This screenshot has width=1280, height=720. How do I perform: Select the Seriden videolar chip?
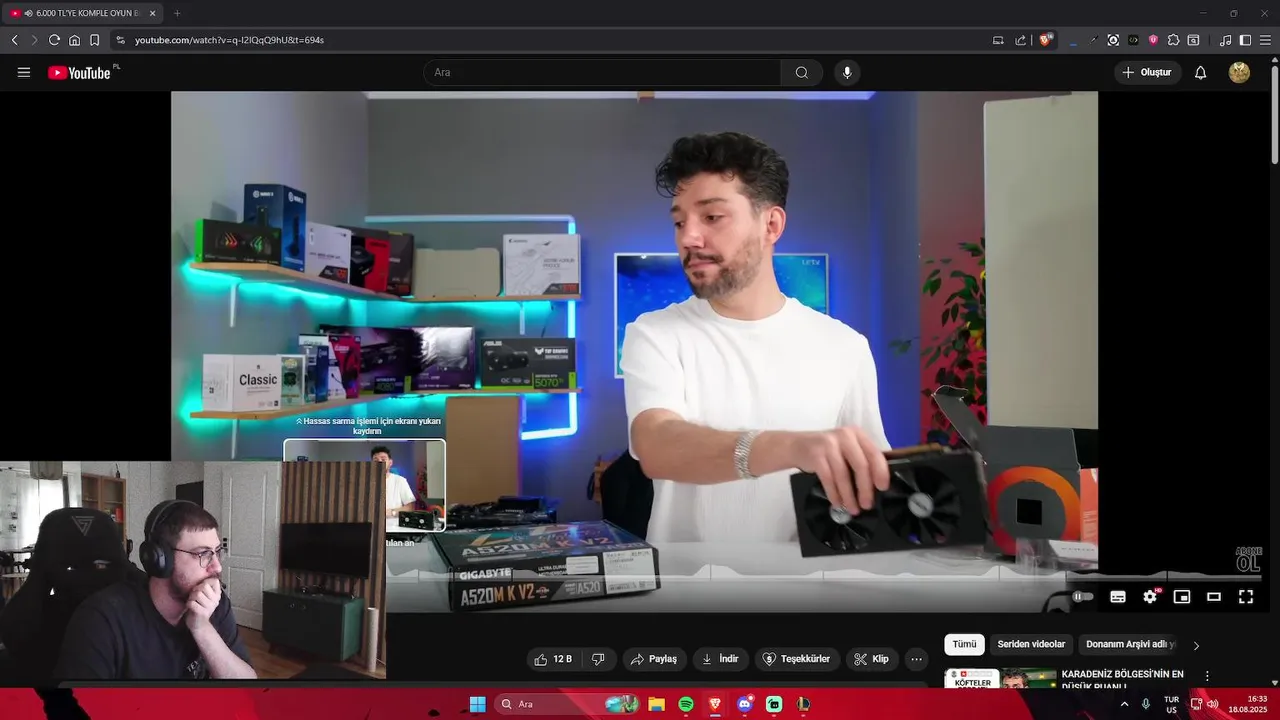(x=1031, y=645)
